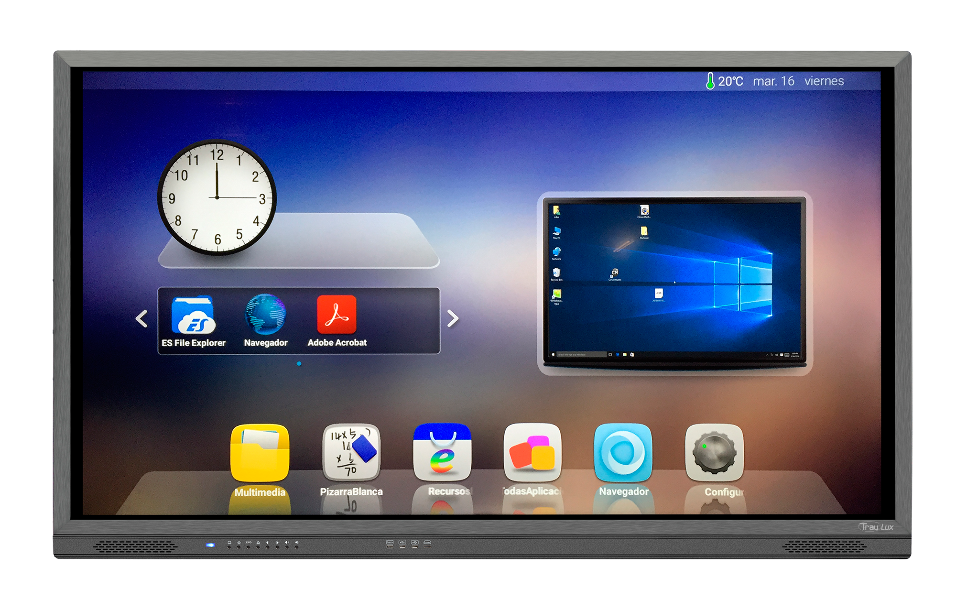956x600 pixels.
Task: Launch blue Navegador app in dock
Action: point(623,453)
